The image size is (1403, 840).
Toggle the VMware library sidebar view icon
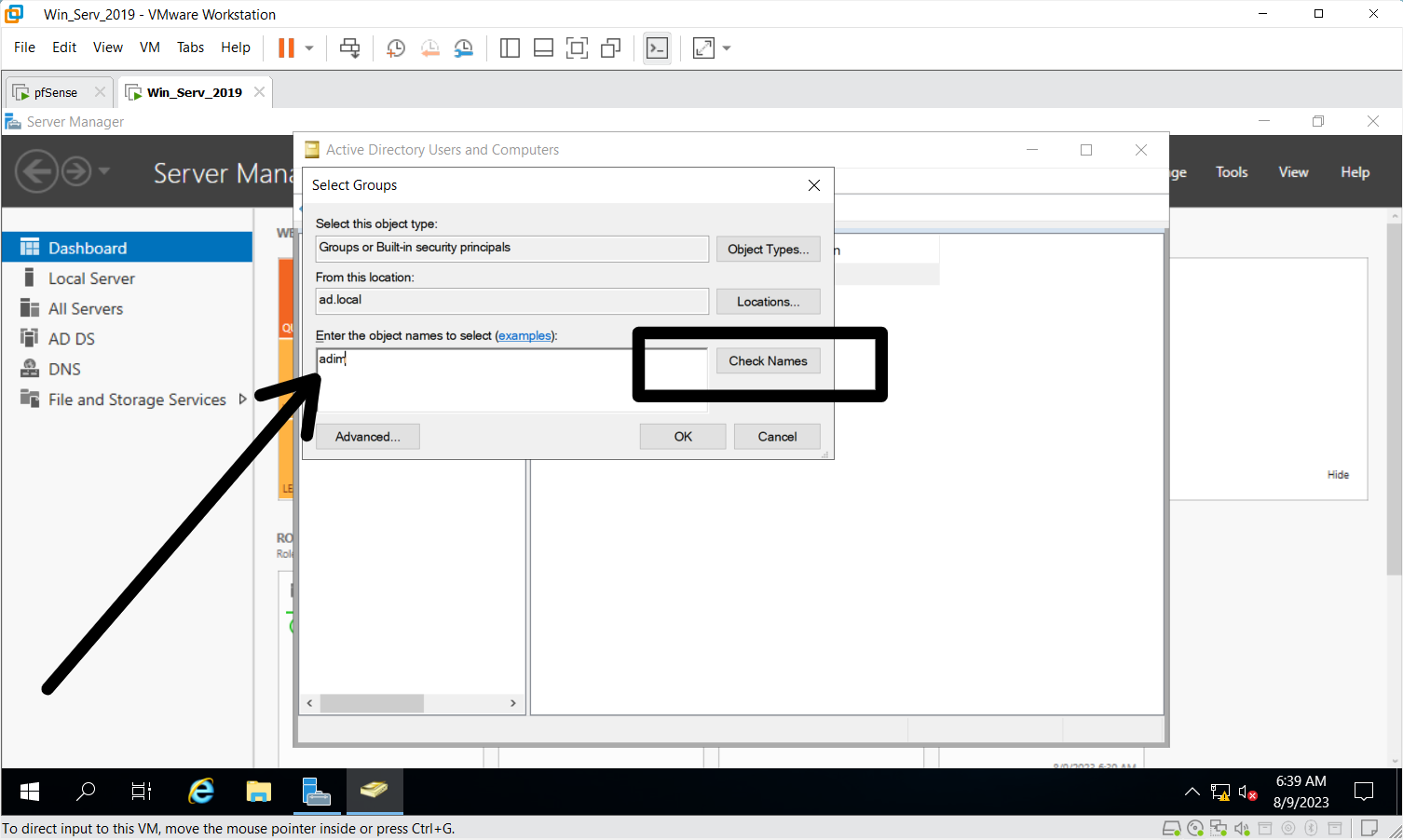pos(510,48)
